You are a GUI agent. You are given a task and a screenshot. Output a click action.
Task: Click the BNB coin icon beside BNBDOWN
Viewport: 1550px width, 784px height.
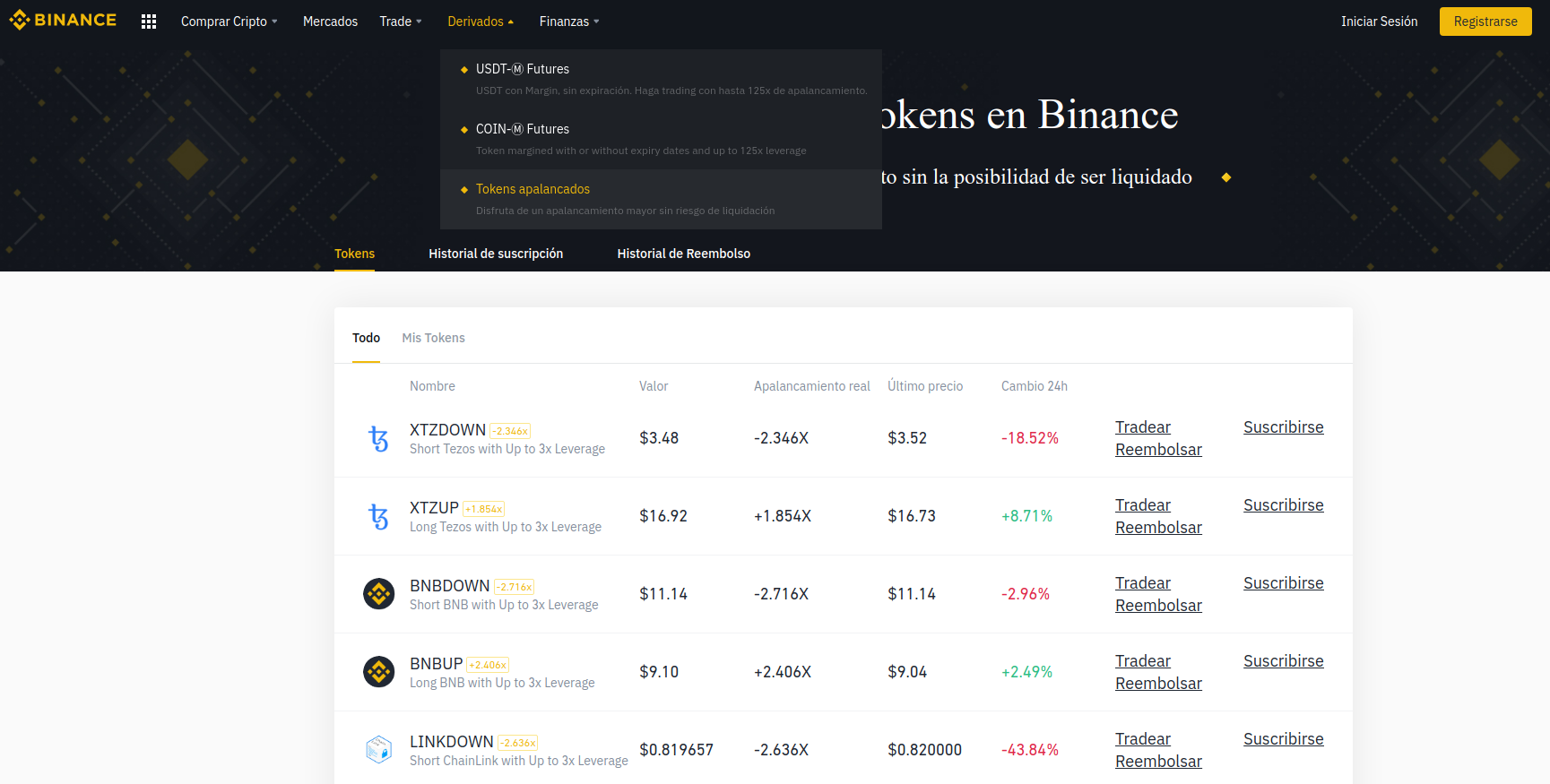point(378,594)
